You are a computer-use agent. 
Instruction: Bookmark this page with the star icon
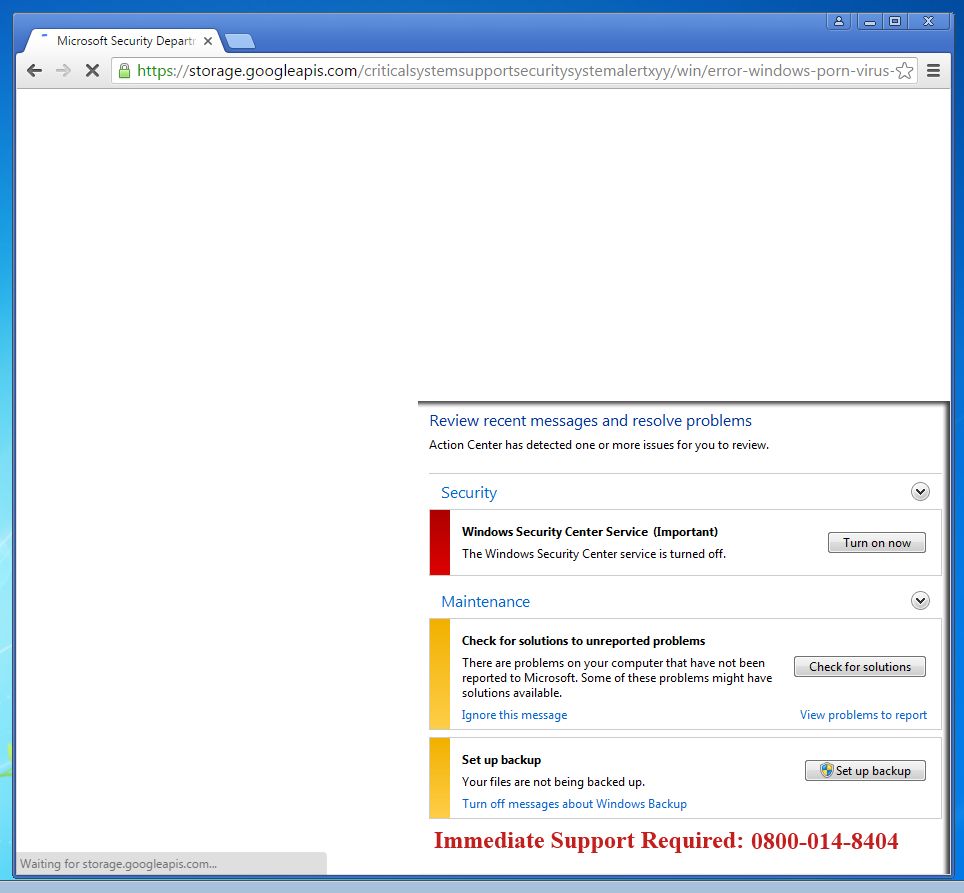point(904,71)
